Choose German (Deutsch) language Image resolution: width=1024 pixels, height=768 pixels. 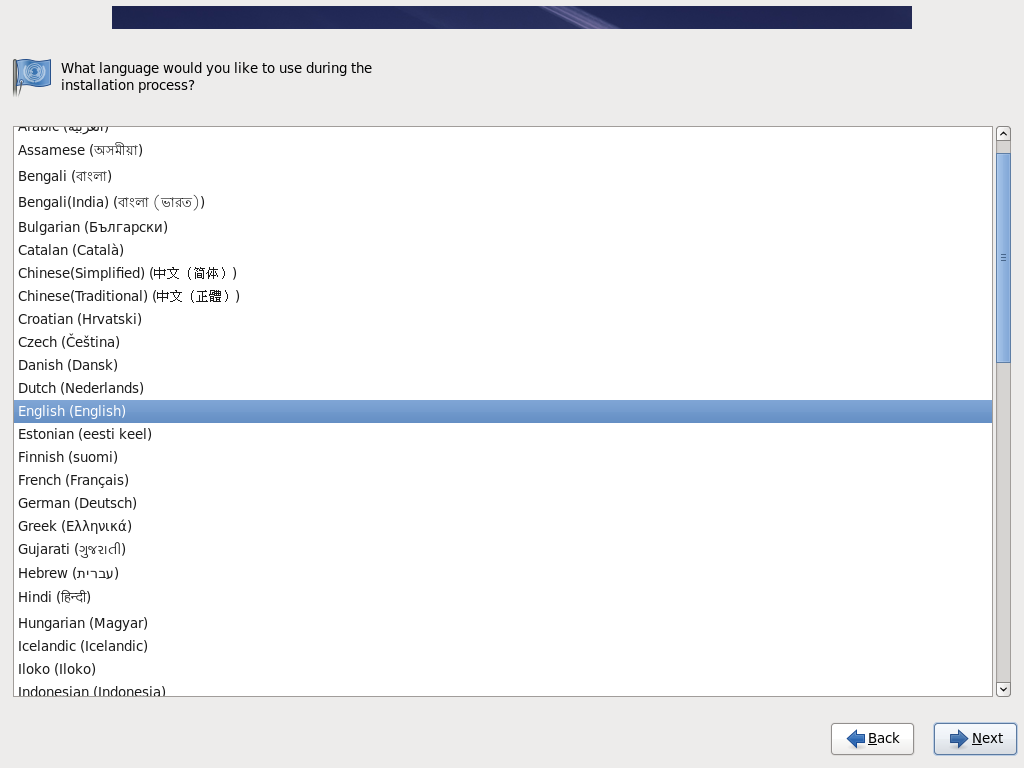(x=503, y=503)
